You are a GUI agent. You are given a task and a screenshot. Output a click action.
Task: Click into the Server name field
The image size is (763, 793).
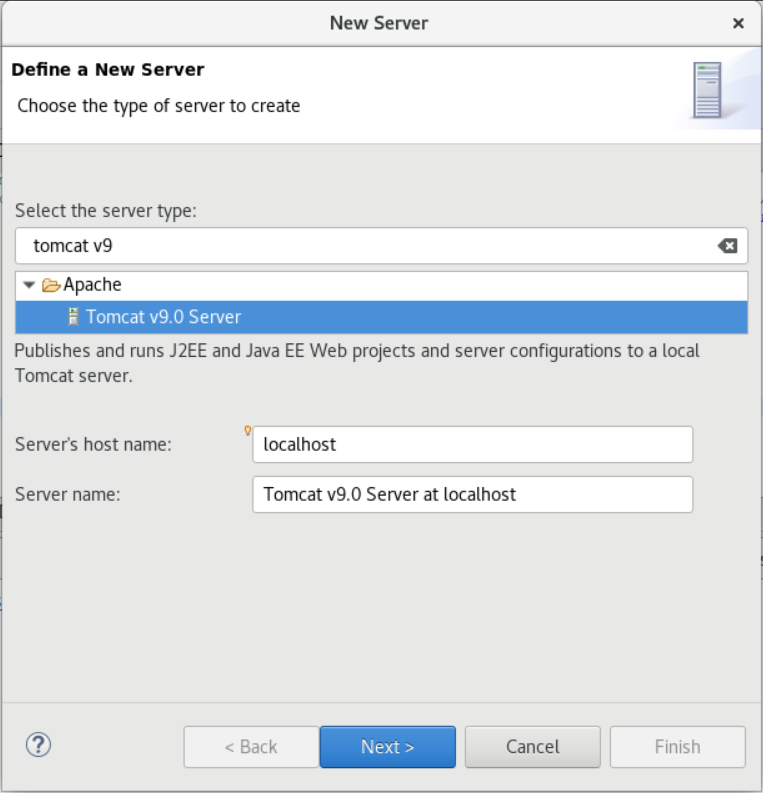472,494
